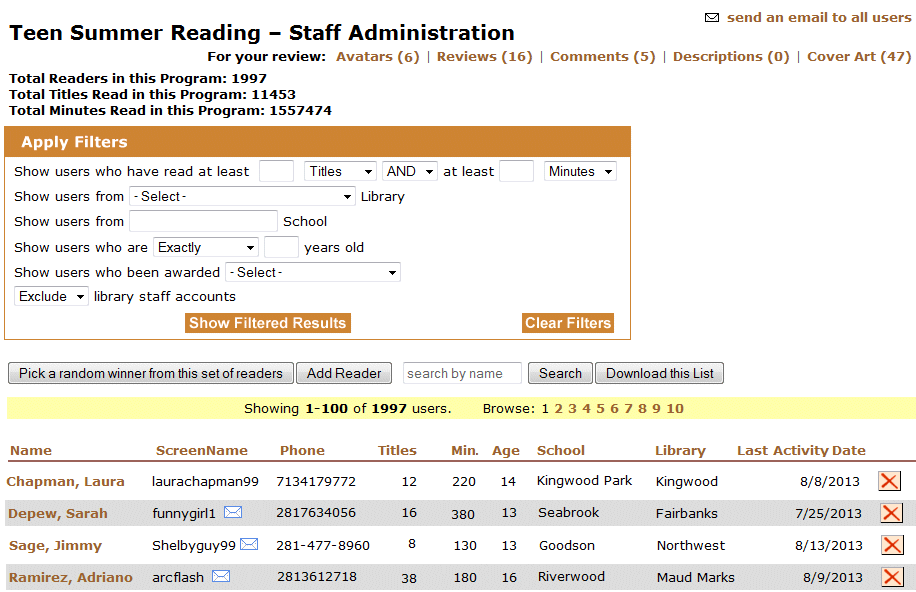Open the Exclude staff accounts dropdown
This screenshot has height=592, width=916.
(51, 297)
